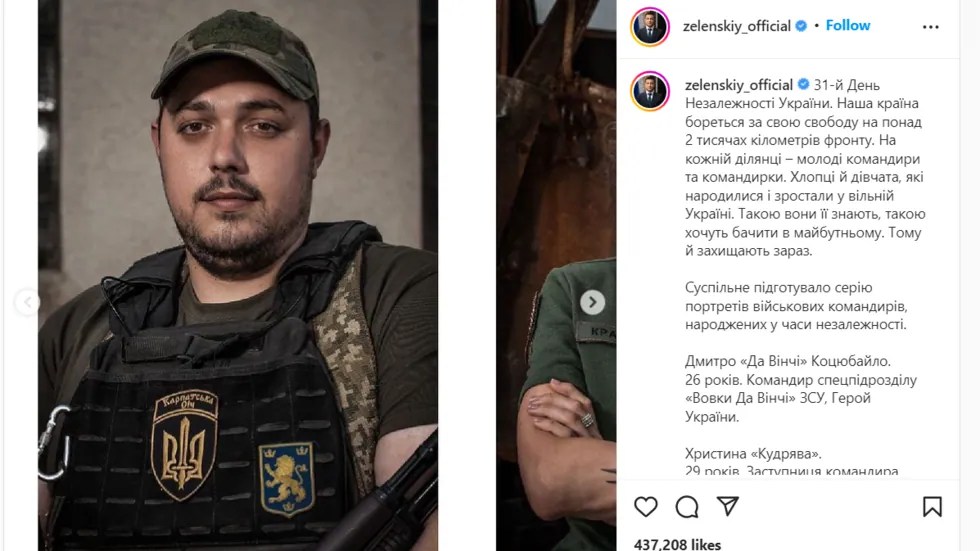Image resolution: width=980 pixels, height=551 pixels.
Task: Click caption paragraph about Суспільне portraits
Action: point(796,306)
